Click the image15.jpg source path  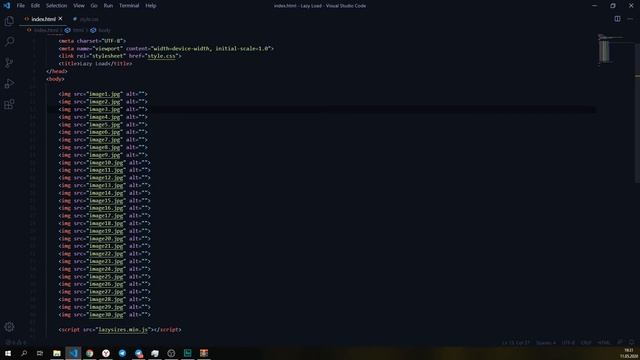(x=106, y=200)
